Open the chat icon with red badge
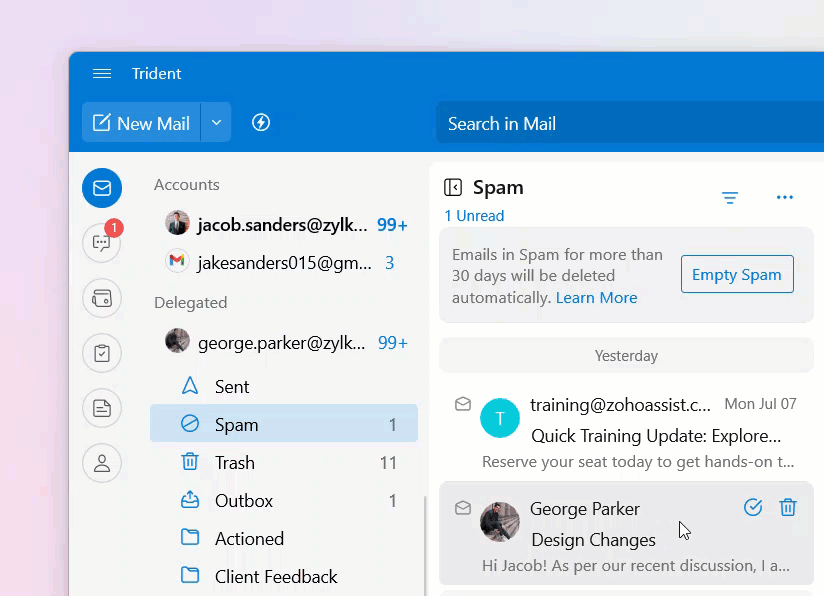Viewport: 824px width, 596px height. point(102,242)
